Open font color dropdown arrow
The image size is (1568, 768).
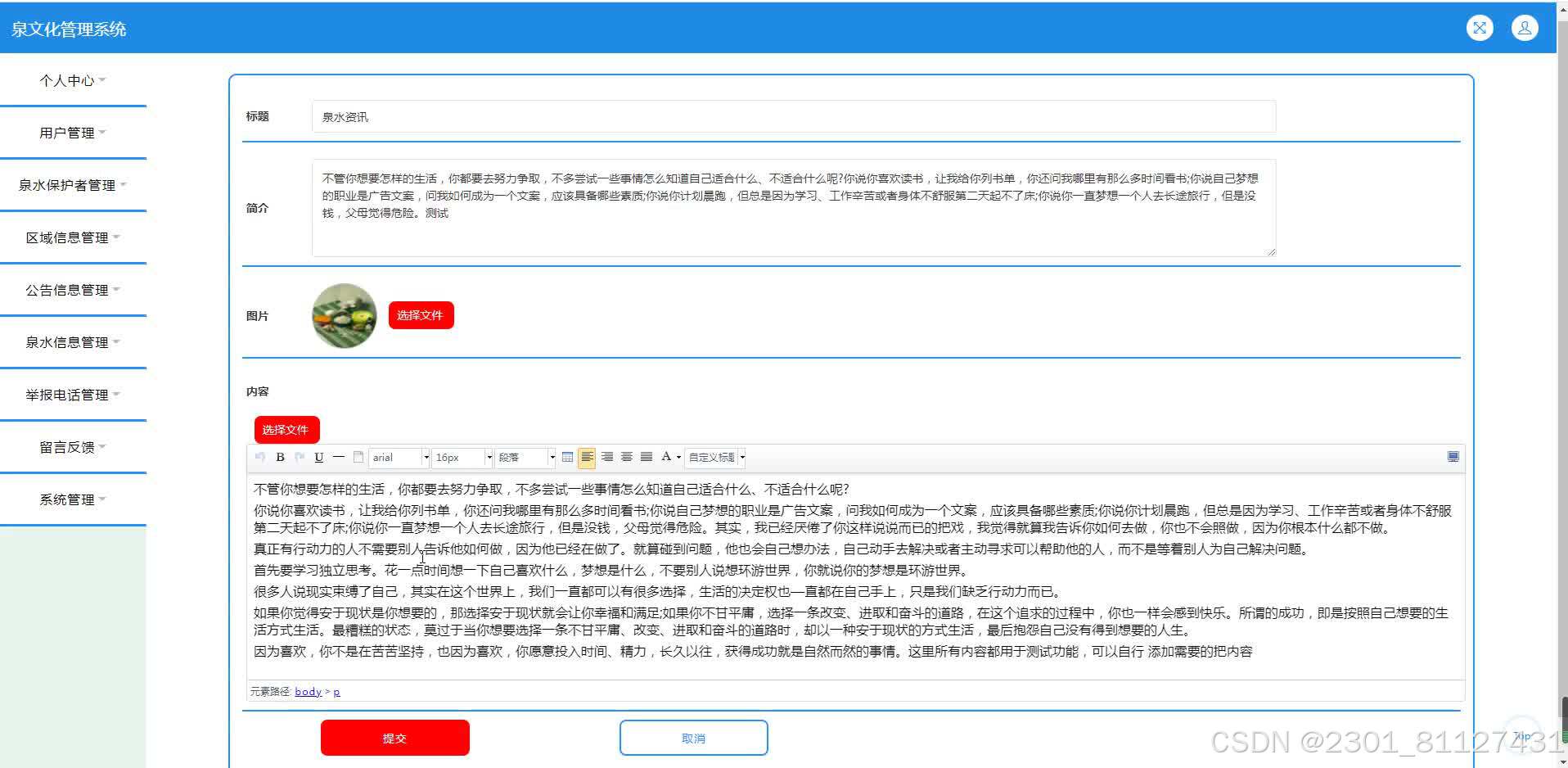678,458
